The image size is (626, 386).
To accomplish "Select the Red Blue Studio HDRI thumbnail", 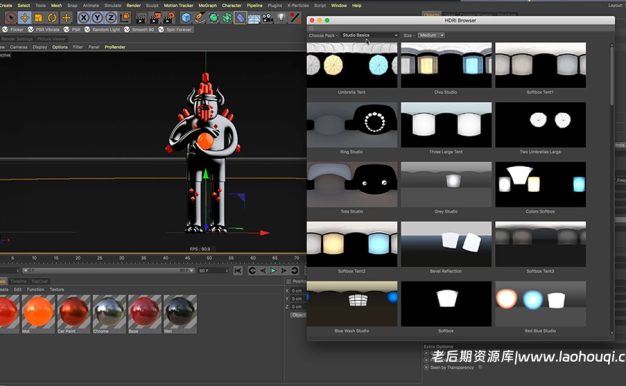I will [x=540, y=304].
